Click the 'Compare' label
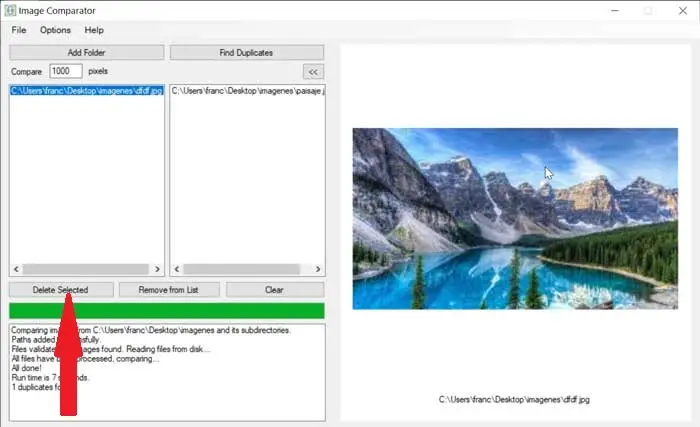This screenshot has width=700, height=427. click(26, 71)
